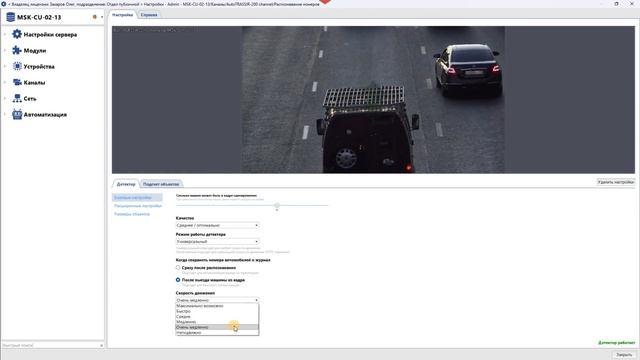
Task: Click the Качество label
Action: coord(185,218)
